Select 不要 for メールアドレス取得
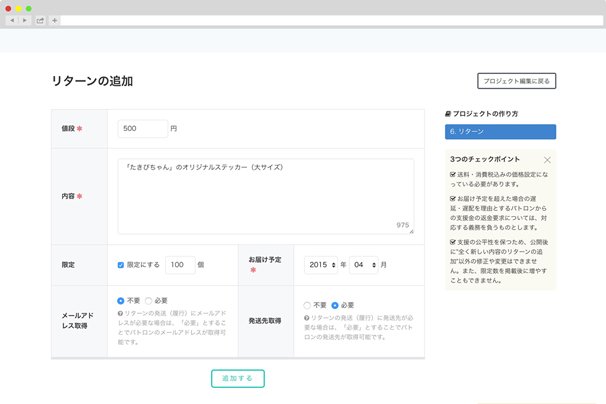606x404 pixels. [121, 300]
